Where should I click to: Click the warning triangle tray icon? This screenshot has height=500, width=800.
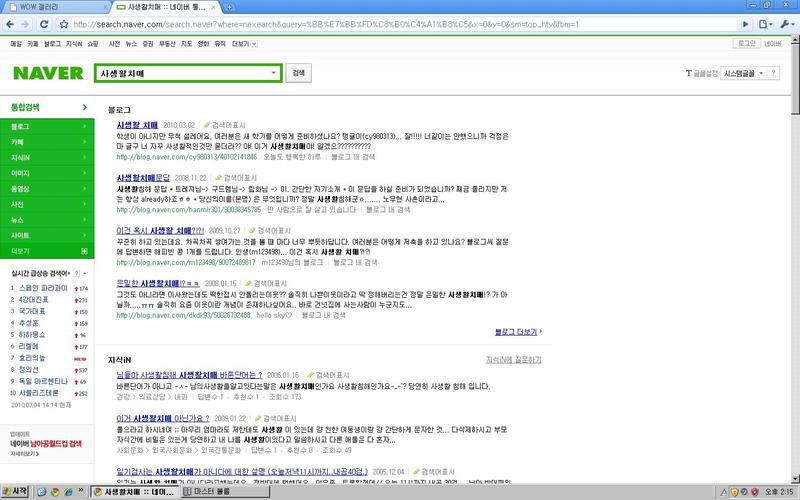coord(724,492)
